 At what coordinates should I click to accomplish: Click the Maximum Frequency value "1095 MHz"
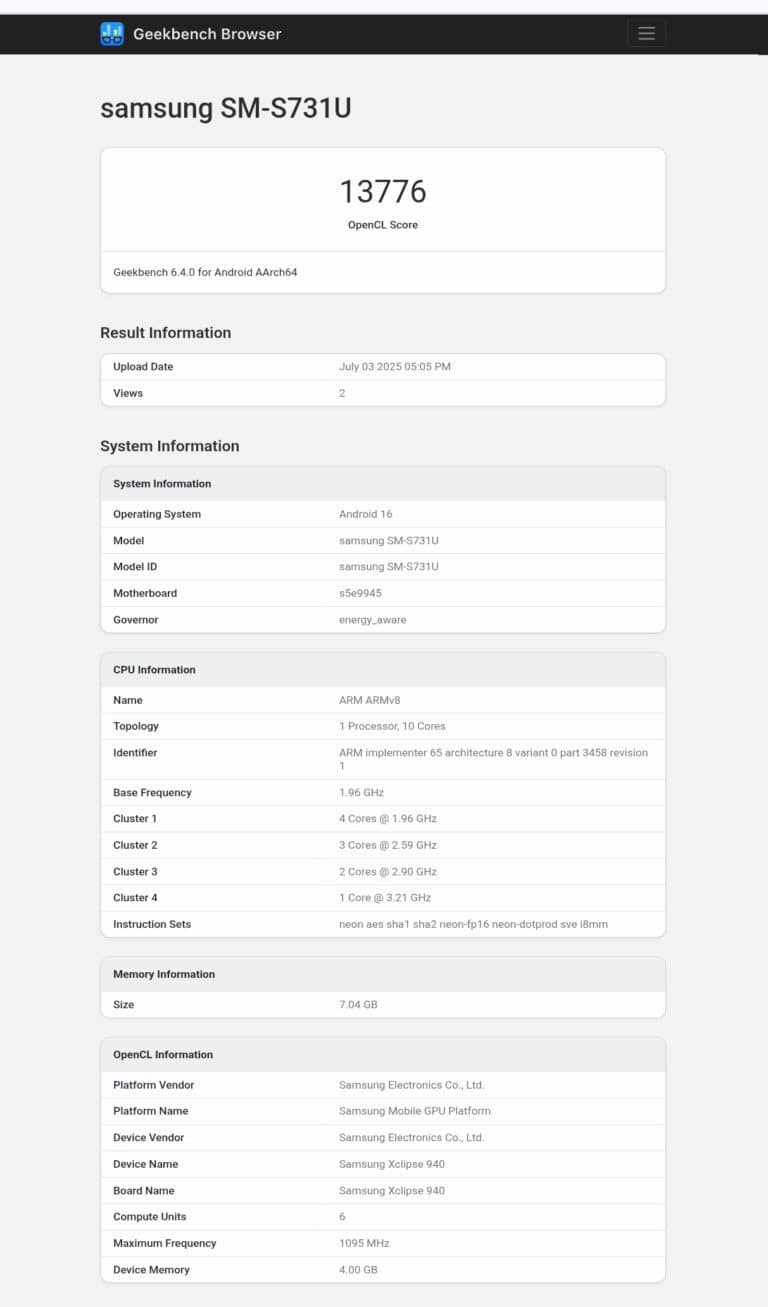365,1243
